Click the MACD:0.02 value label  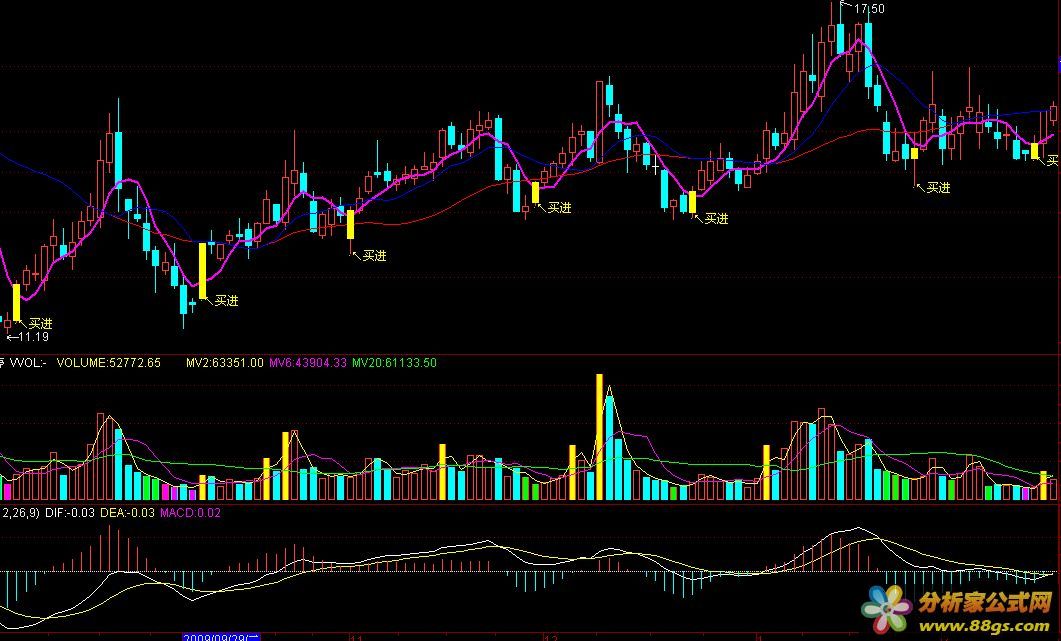pyautogui.click(x=190, y=513)
